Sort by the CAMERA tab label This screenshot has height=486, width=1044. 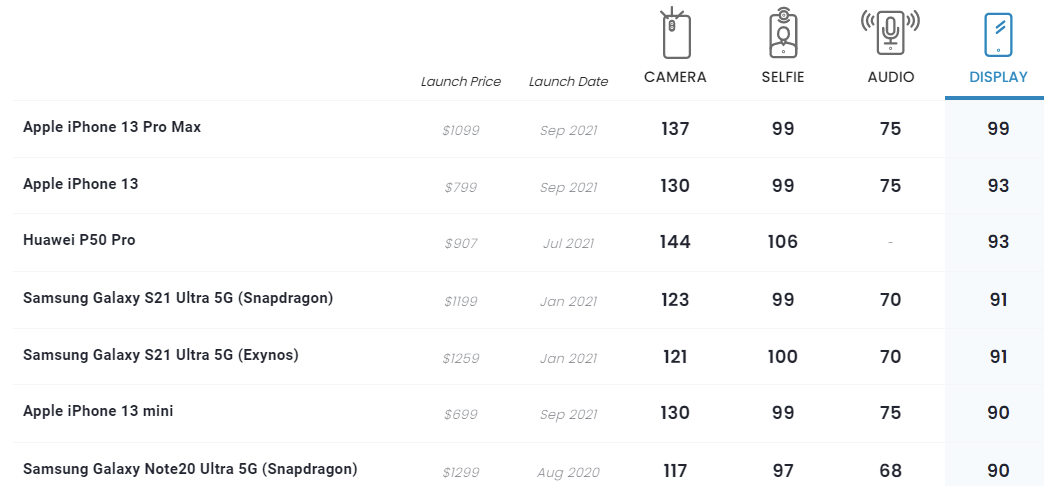tap(675, 77)
